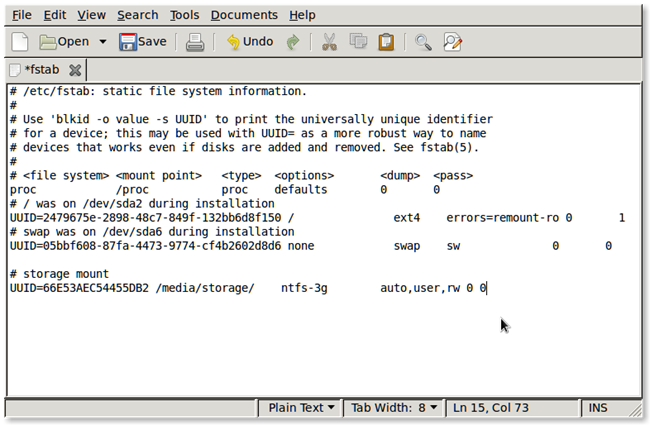650x425 pixels.
Task: Select the *fstab document tab
Action: [41, 70]
